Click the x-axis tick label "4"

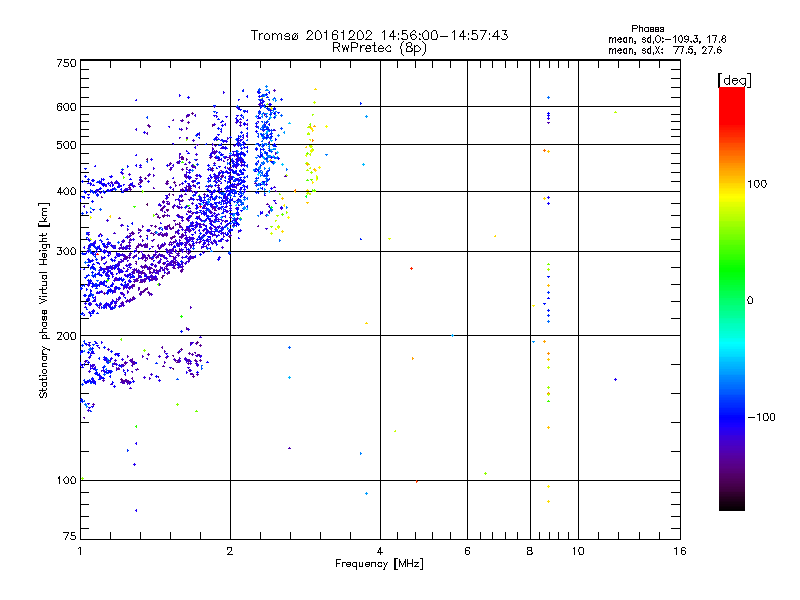(x=380, y=551)
